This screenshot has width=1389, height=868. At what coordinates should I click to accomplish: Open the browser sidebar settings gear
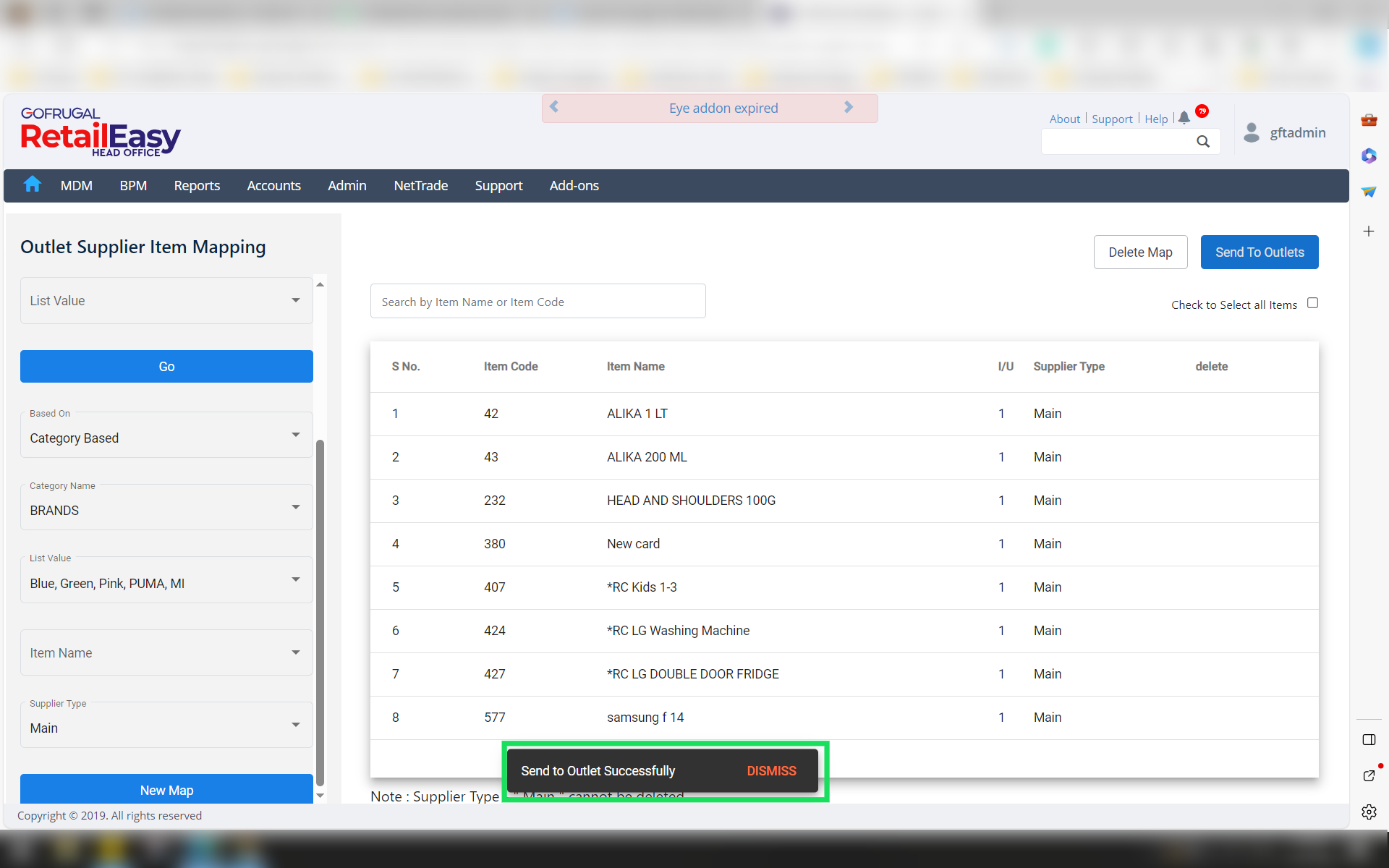(x=1369, y=812)
